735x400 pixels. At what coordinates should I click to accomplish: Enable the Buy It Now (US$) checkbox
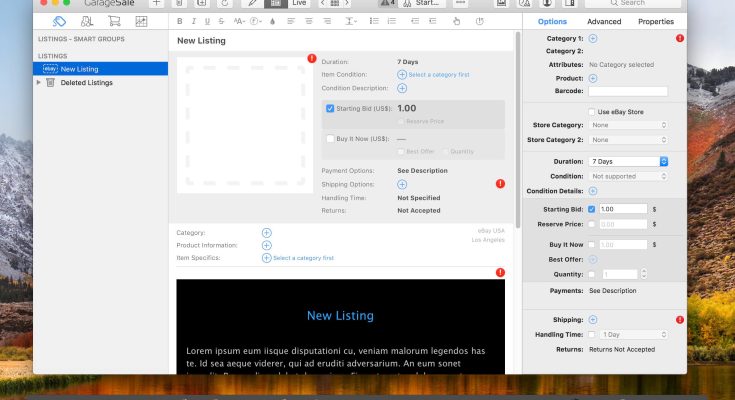[x=331, y=139]
